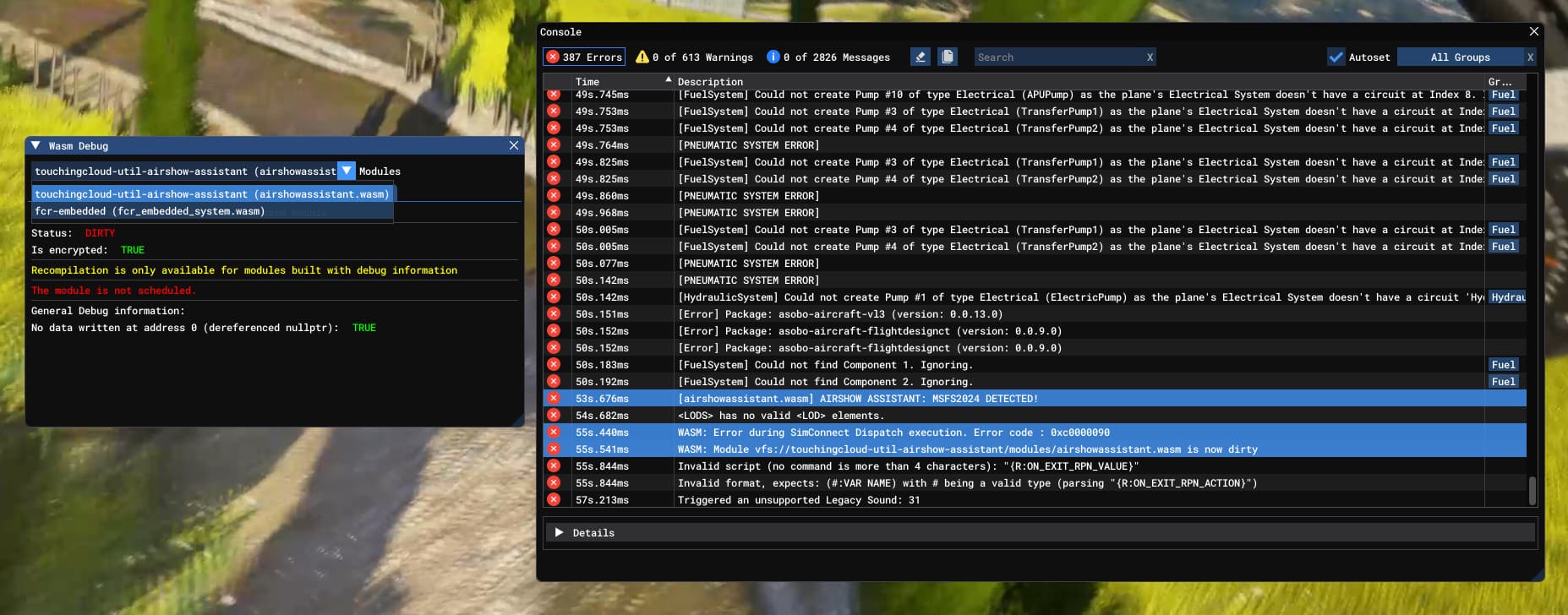The image size is (1568, 615).
Task: Click the sort arrow in Time column header
Action: click(x=669, y=80)
